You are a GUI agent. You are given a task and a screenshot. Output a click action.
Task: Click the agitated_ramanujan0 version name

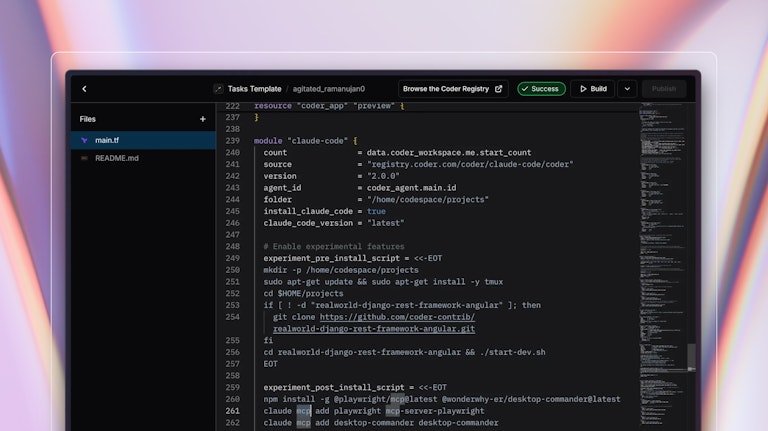[x=329, y=89]
